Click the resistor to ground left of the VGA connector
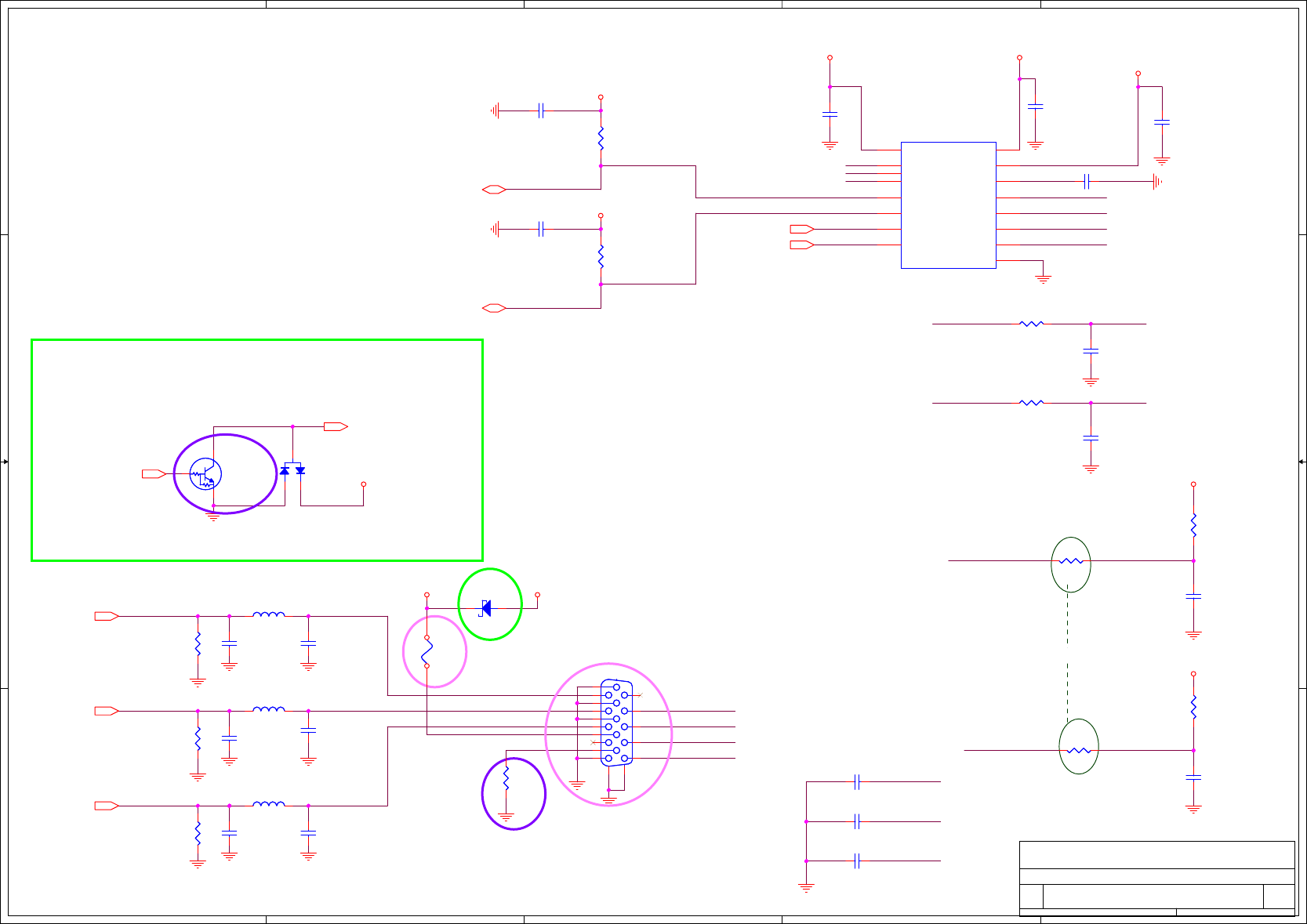The width and height of the screenshot is (1307, 924). (506, 777)
